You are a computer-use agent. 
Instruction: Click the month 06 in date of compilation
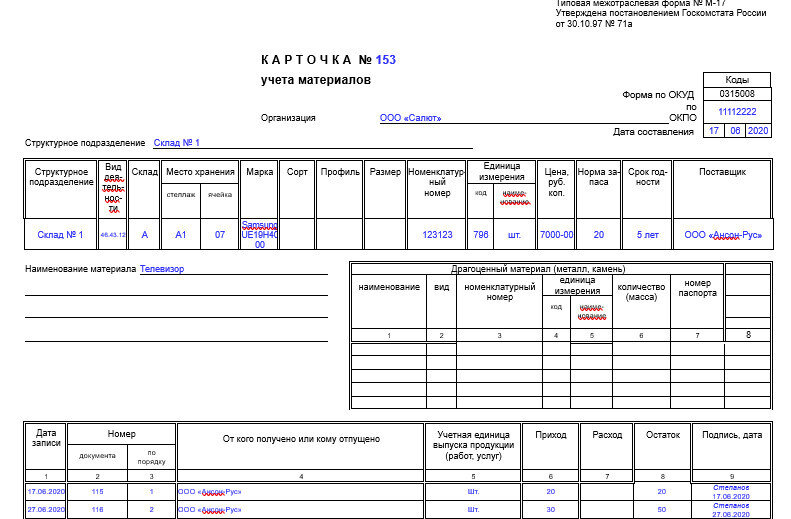coord(736,131)
